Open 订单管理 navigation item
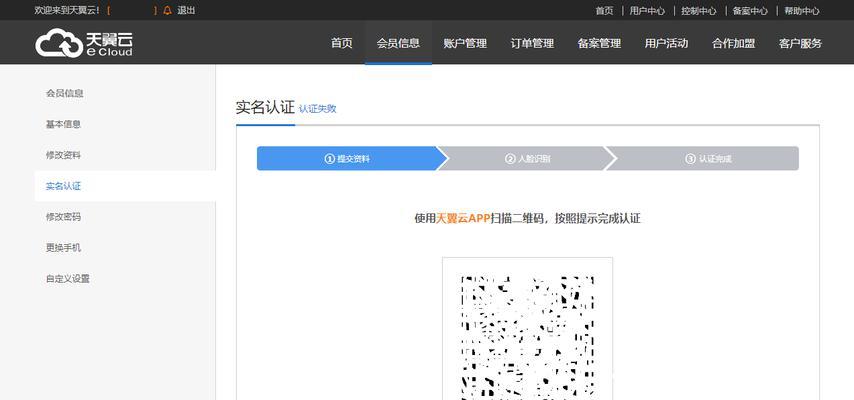The width and height of the screenshot is (854, 400). 532,43
